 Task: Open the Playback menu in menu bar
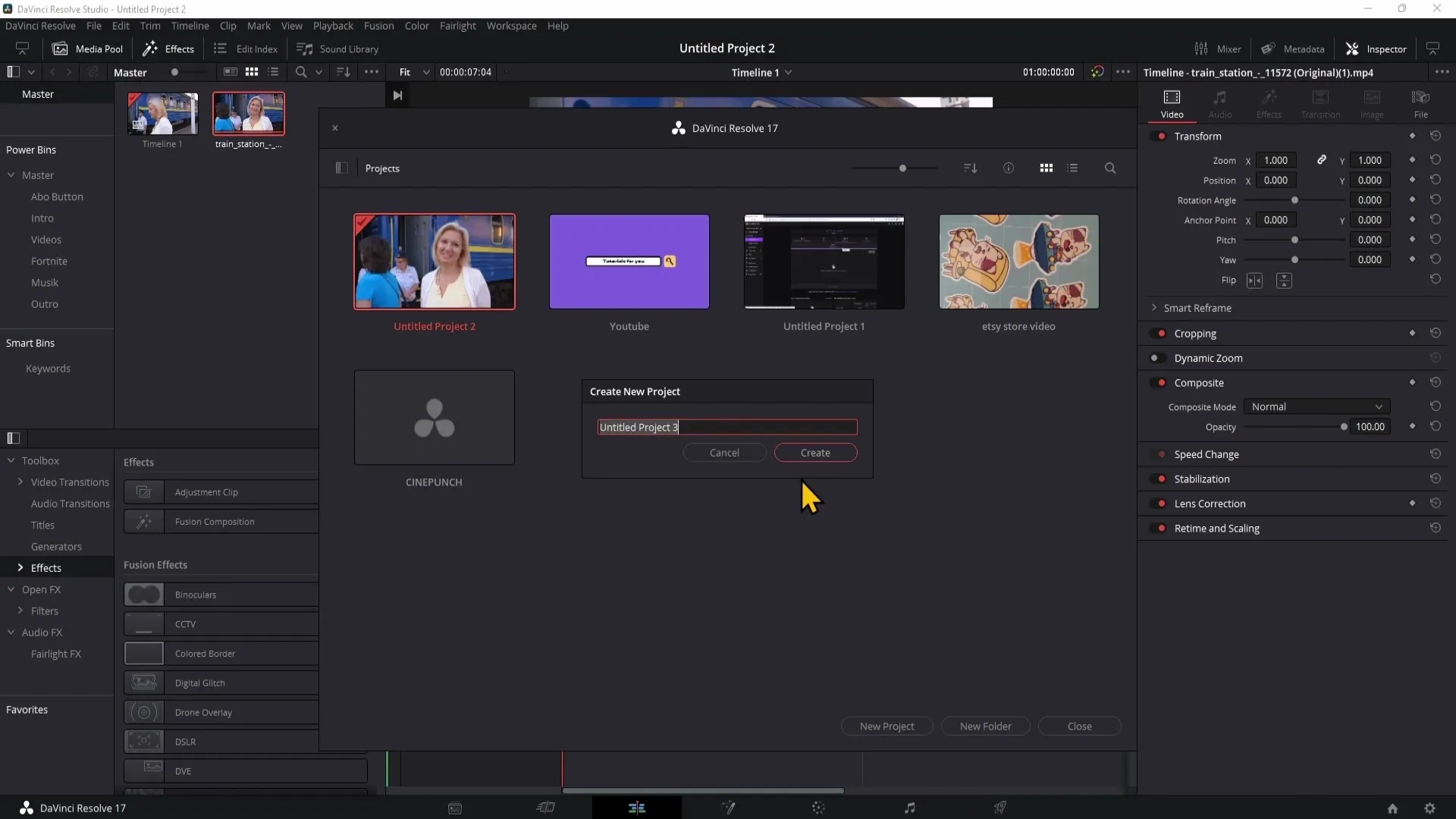pos(332,25)
